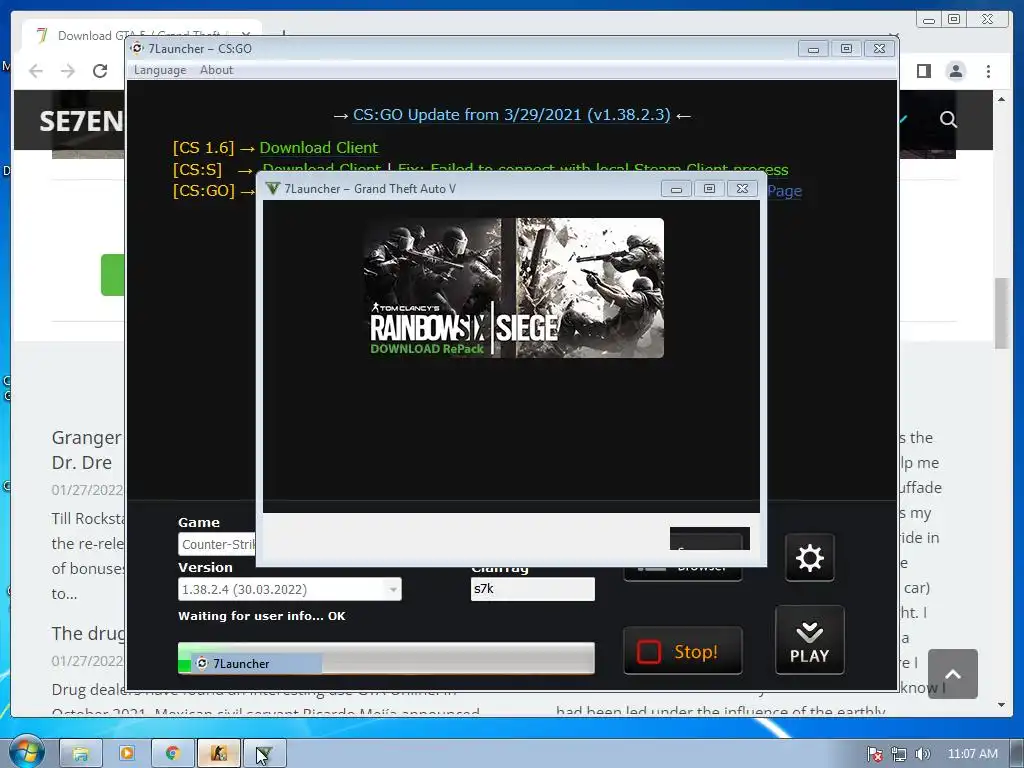Reload the page in Chrome
This screenshot has height=768, width=1024.
tap(100, 71)
